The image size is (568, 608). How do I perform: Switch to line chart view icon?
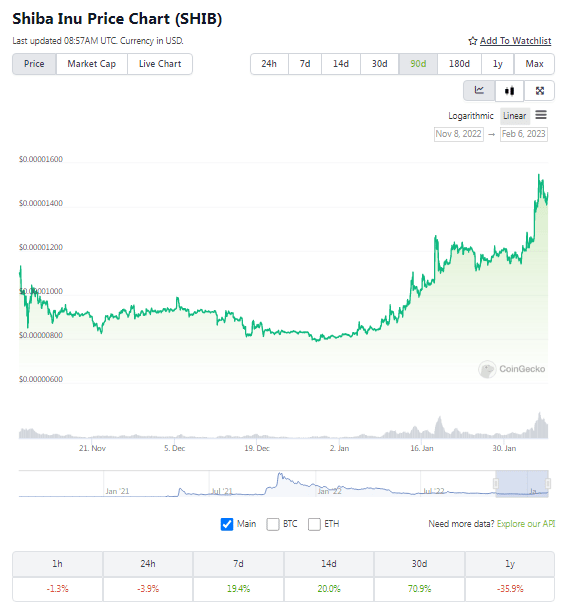tap(479, 90)
